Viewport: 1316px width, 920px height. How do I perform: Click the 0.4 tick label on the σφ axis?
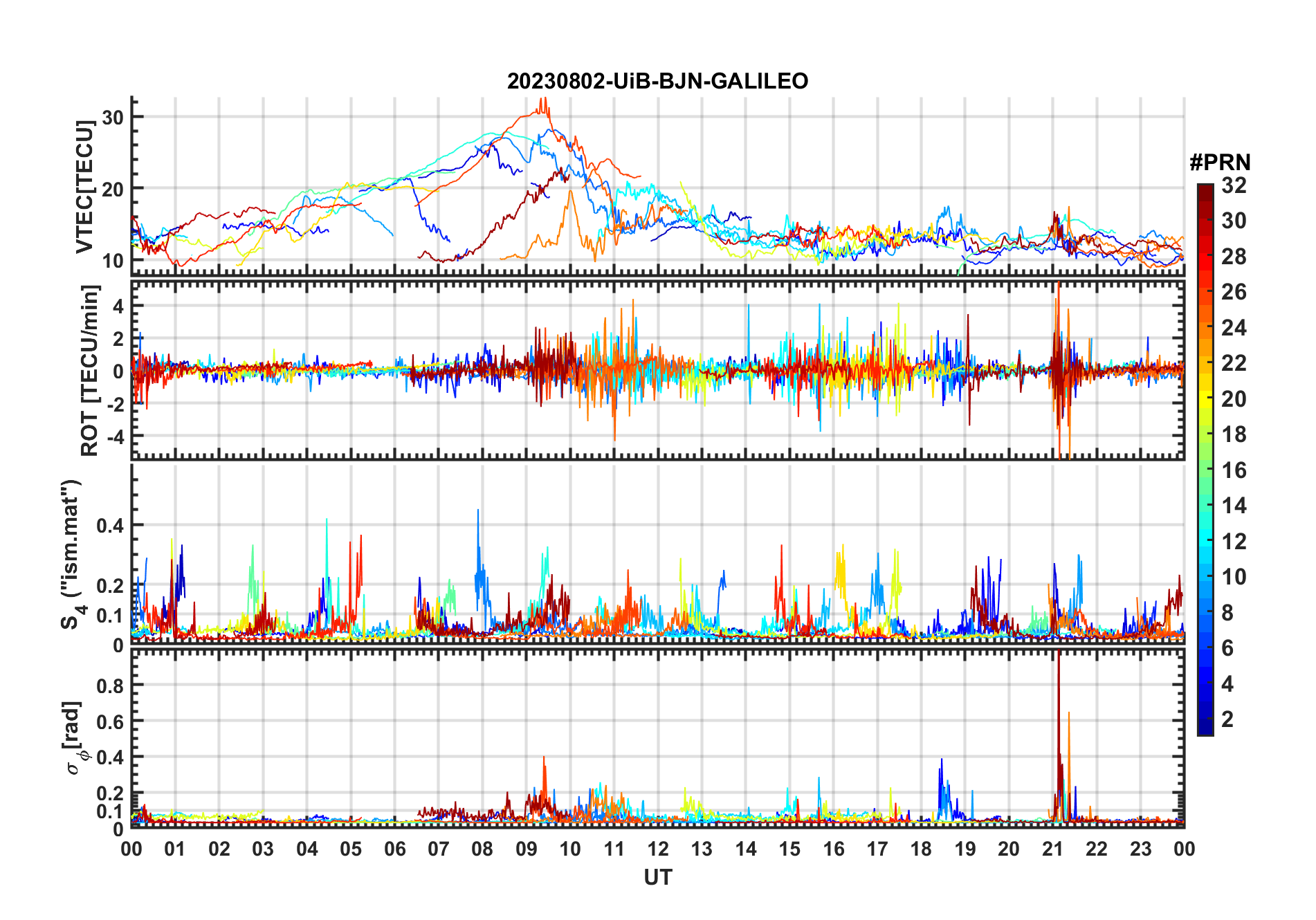[111, 757]
